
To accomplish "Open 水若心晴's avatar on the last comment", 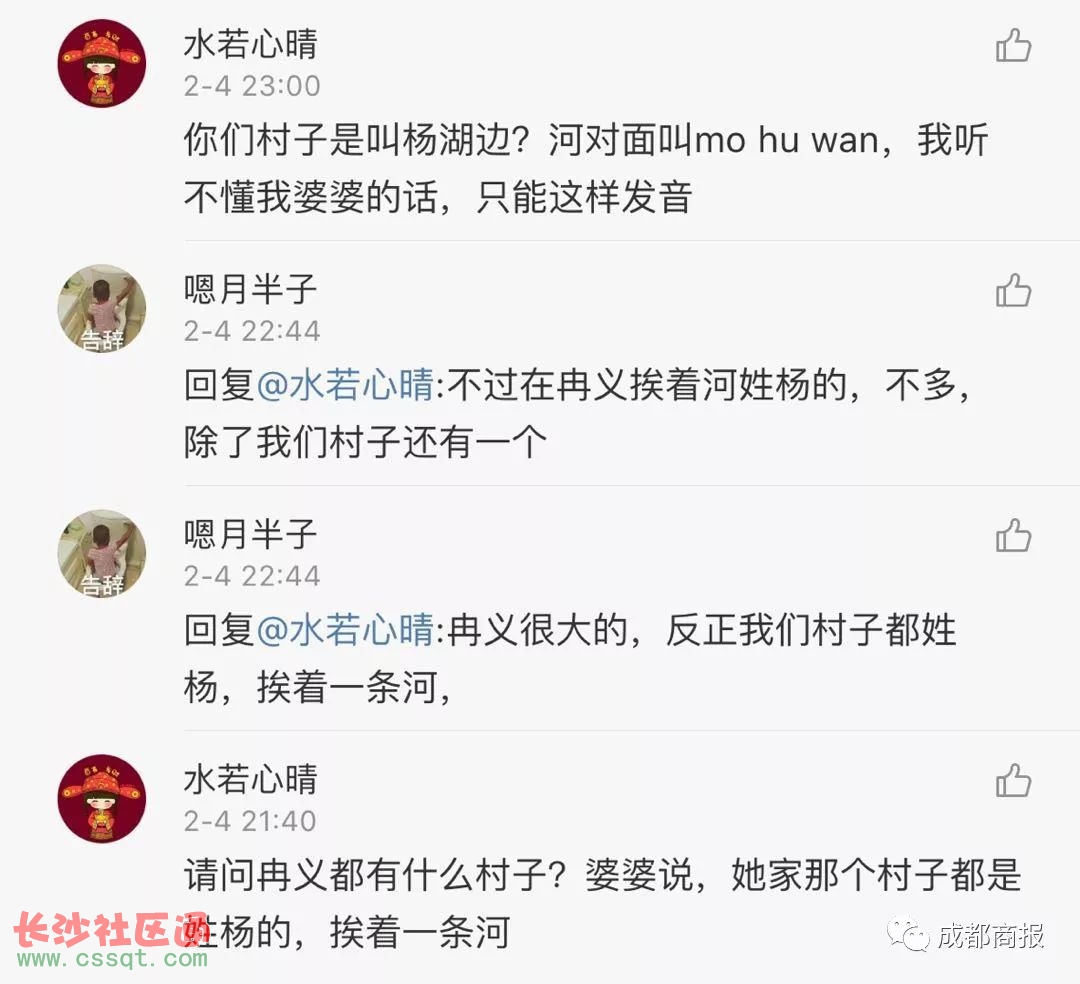I will (102, 799).
